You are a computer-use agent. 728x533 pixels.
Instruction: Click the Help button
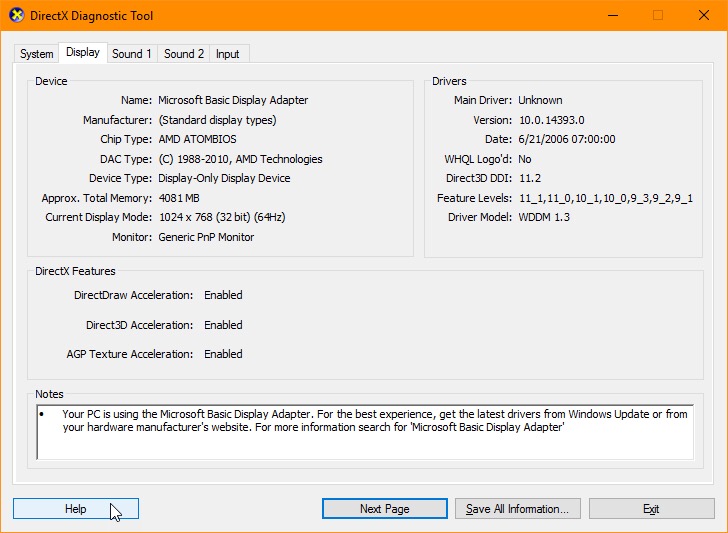(x=76, y=509)
